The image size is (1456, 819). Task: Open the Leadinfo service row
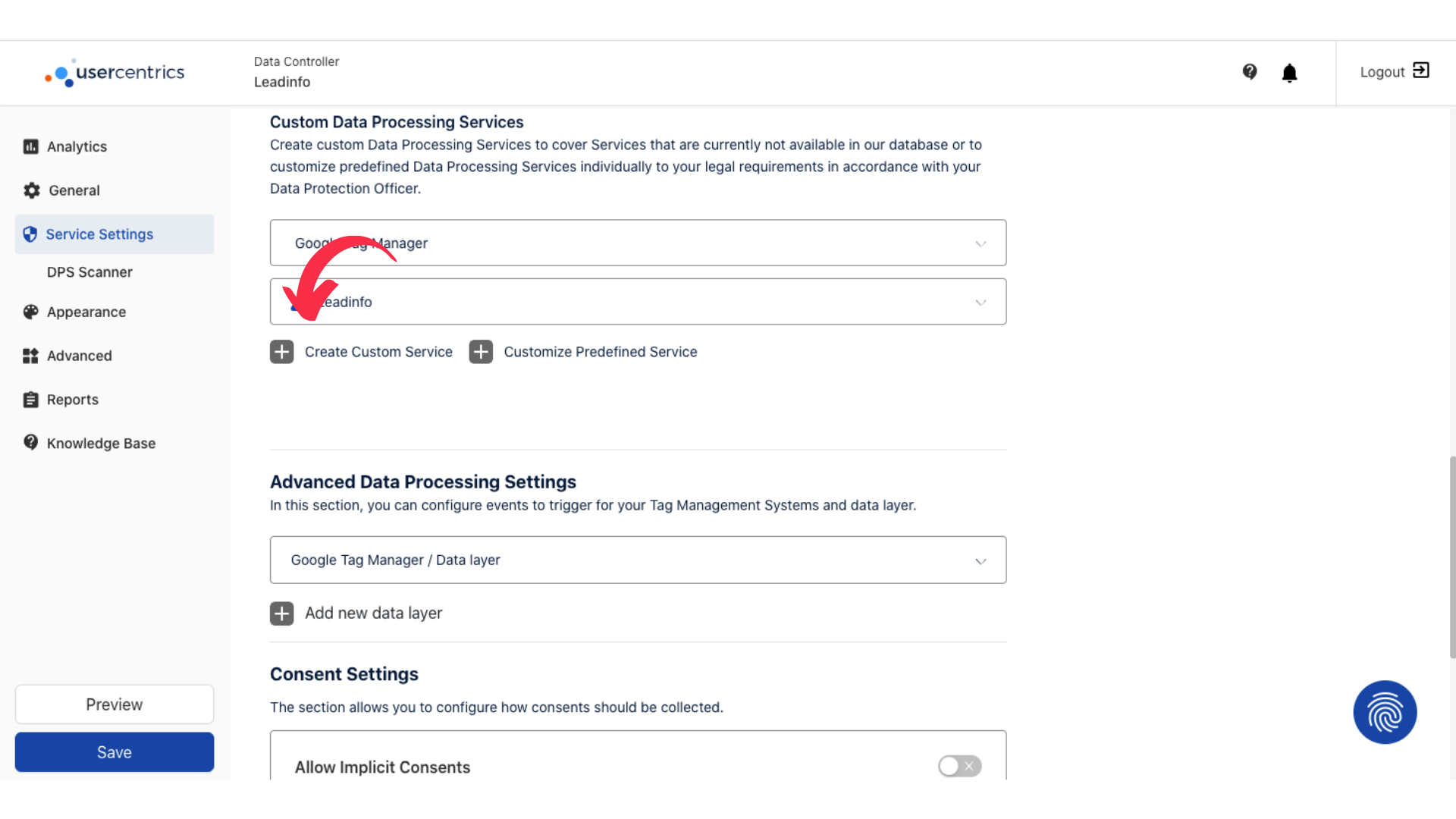coord(638,302)
